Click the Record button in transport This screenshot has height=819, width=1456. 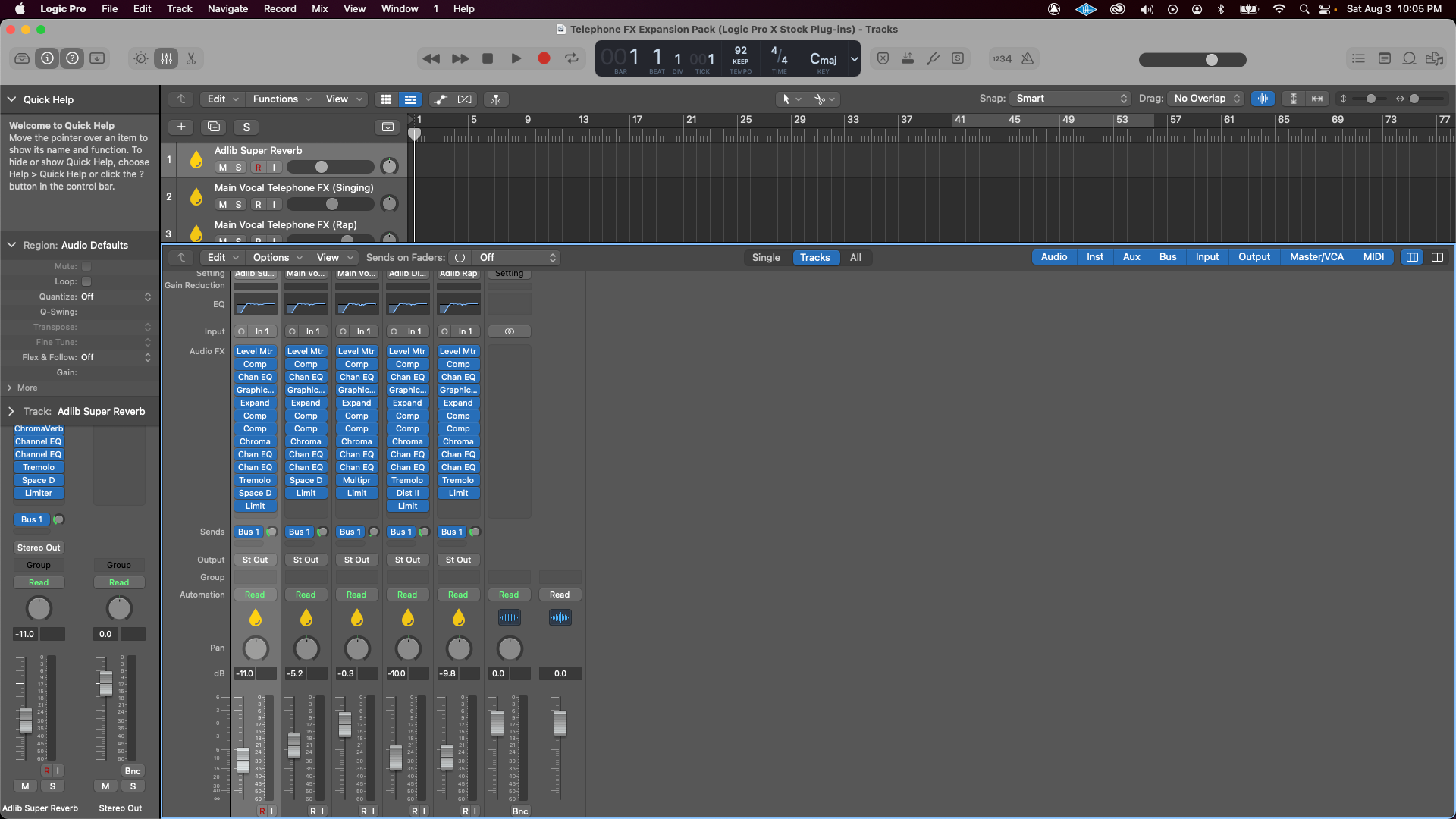pos(544,58)
